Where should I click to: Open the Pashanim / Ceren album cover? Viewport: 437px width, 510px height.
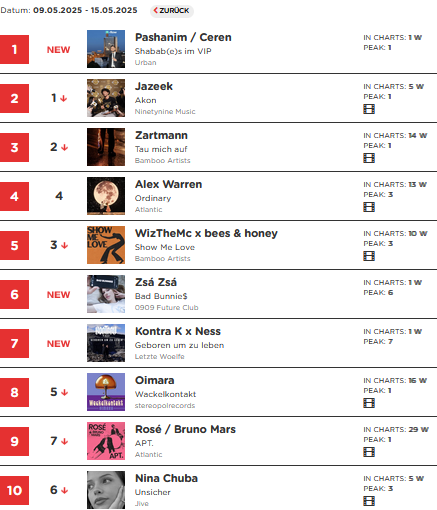coord(106,49)
